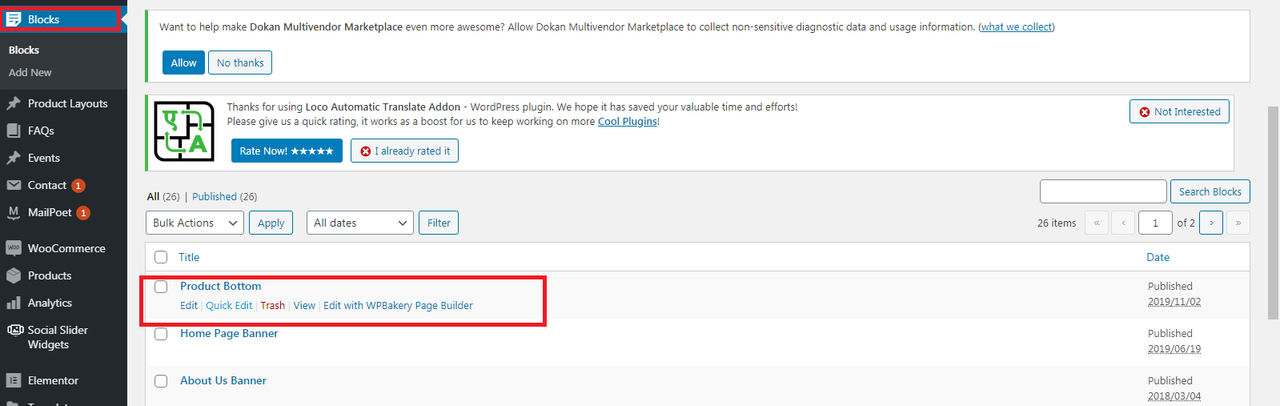The image size is (1280, 406).
Task: Click the MailPoet M icon
Action: click(x=14, y=213)
